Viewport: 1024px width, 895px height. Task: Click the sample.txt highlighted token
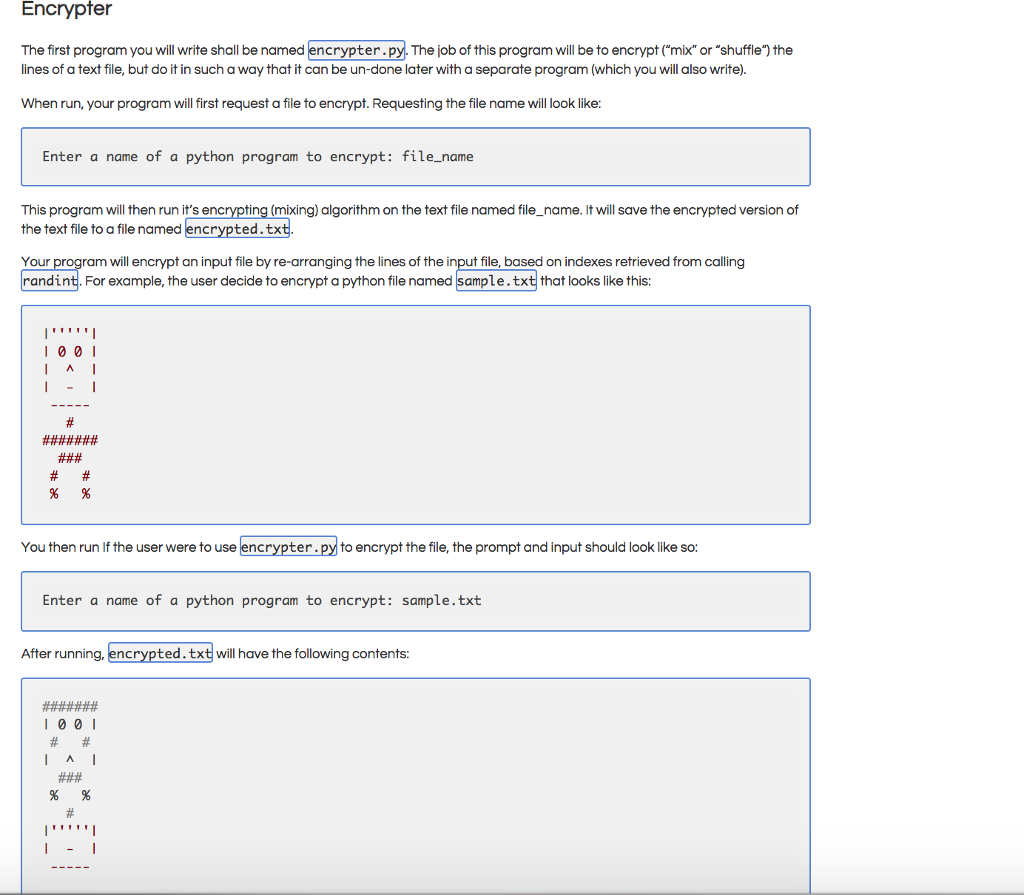[x=496, y=281]
